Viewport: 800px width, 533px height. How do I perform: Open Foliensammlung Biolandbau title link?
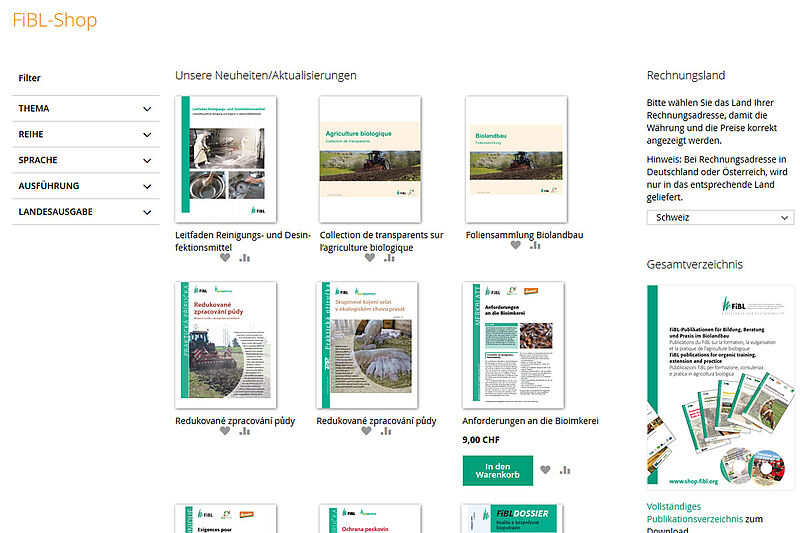click(524, 235)
